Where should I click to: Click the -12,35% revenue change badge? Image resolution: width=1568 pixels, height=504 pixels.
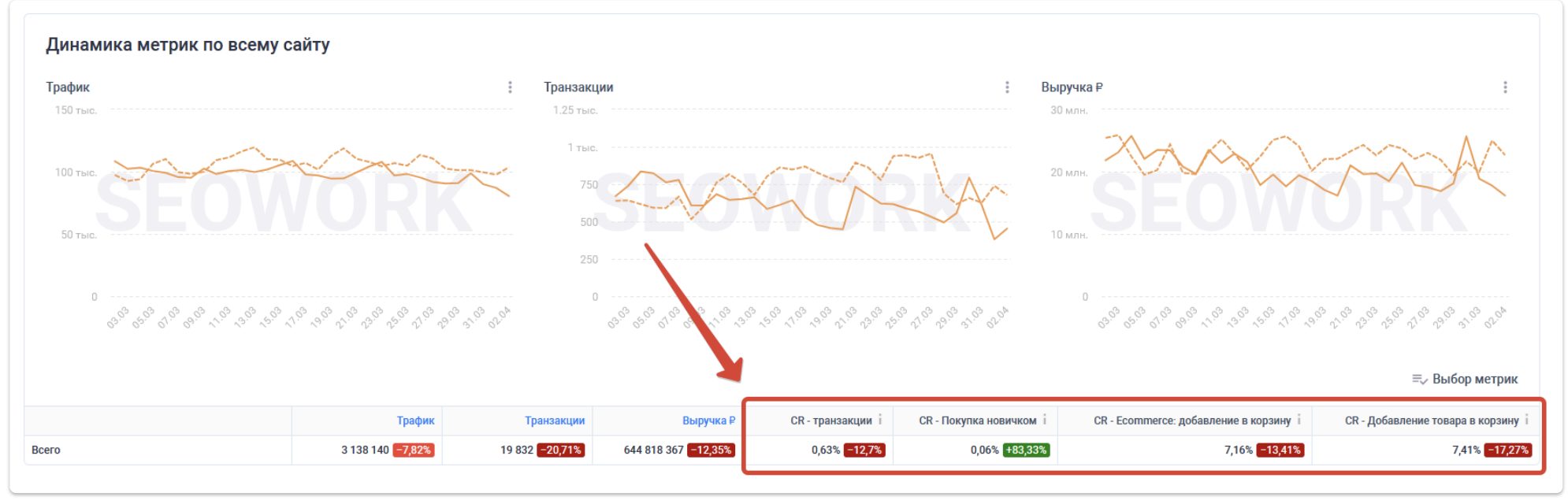tap(712, 450)
